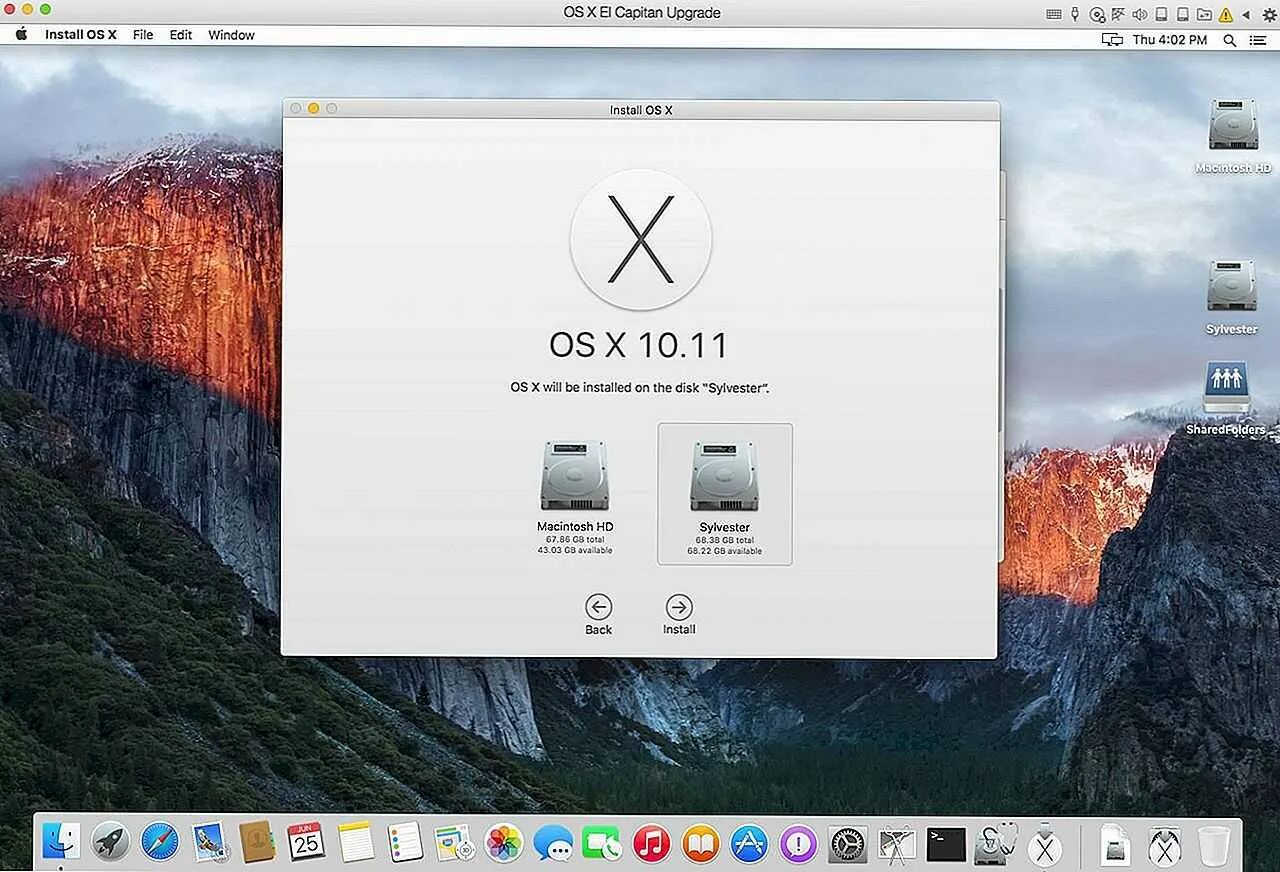Click the displays mirroring menu bar icon
Image resolution: width=1280 pixels, height=872 pixels.
pos(1112,40)
